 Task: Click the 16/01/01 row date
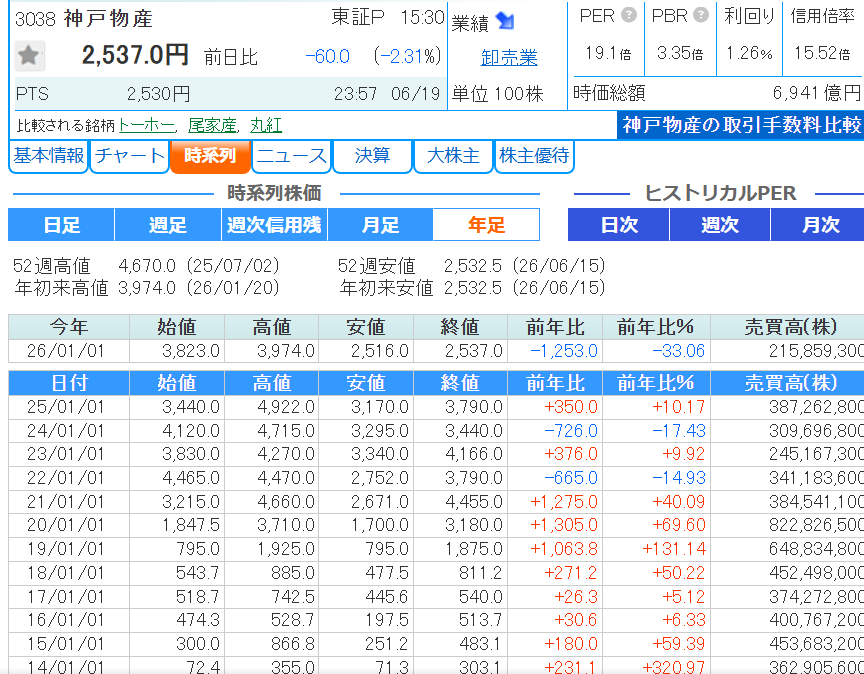(x=66, y=620)
